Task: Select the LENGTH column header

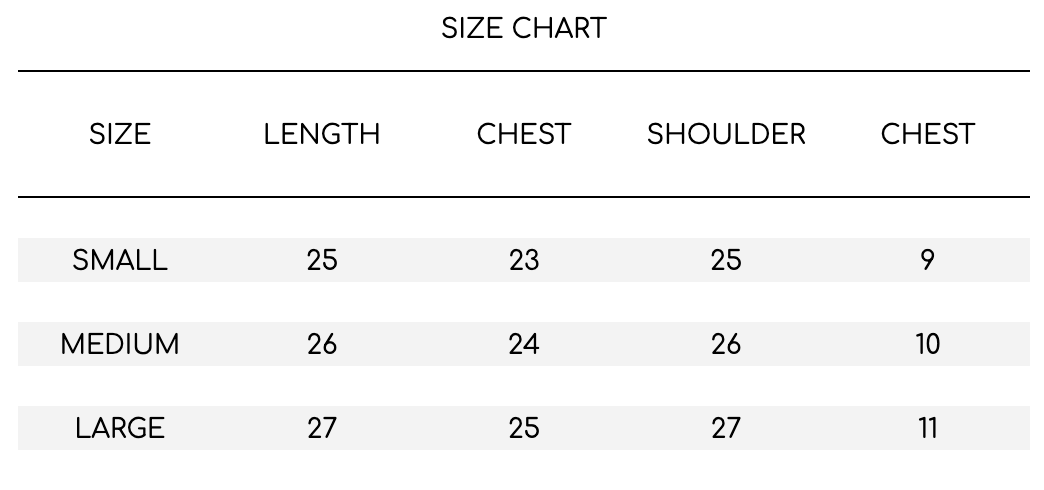Action: pos(322,134)
